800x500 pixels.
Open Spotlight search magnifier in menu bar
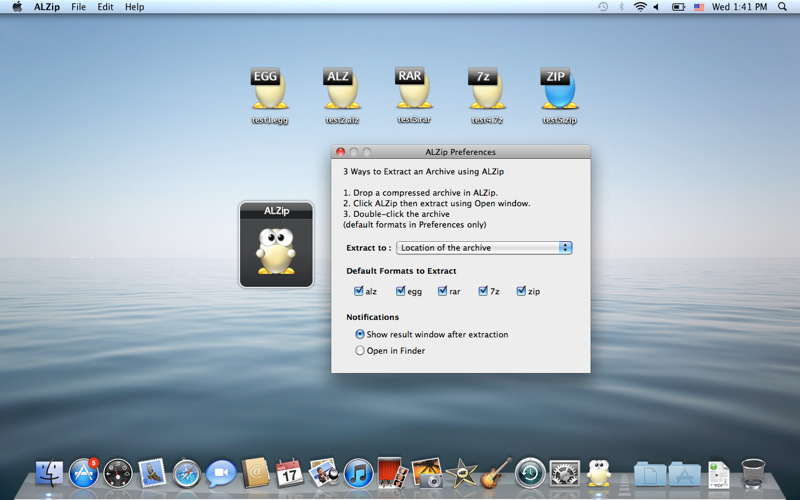(784, 7)
